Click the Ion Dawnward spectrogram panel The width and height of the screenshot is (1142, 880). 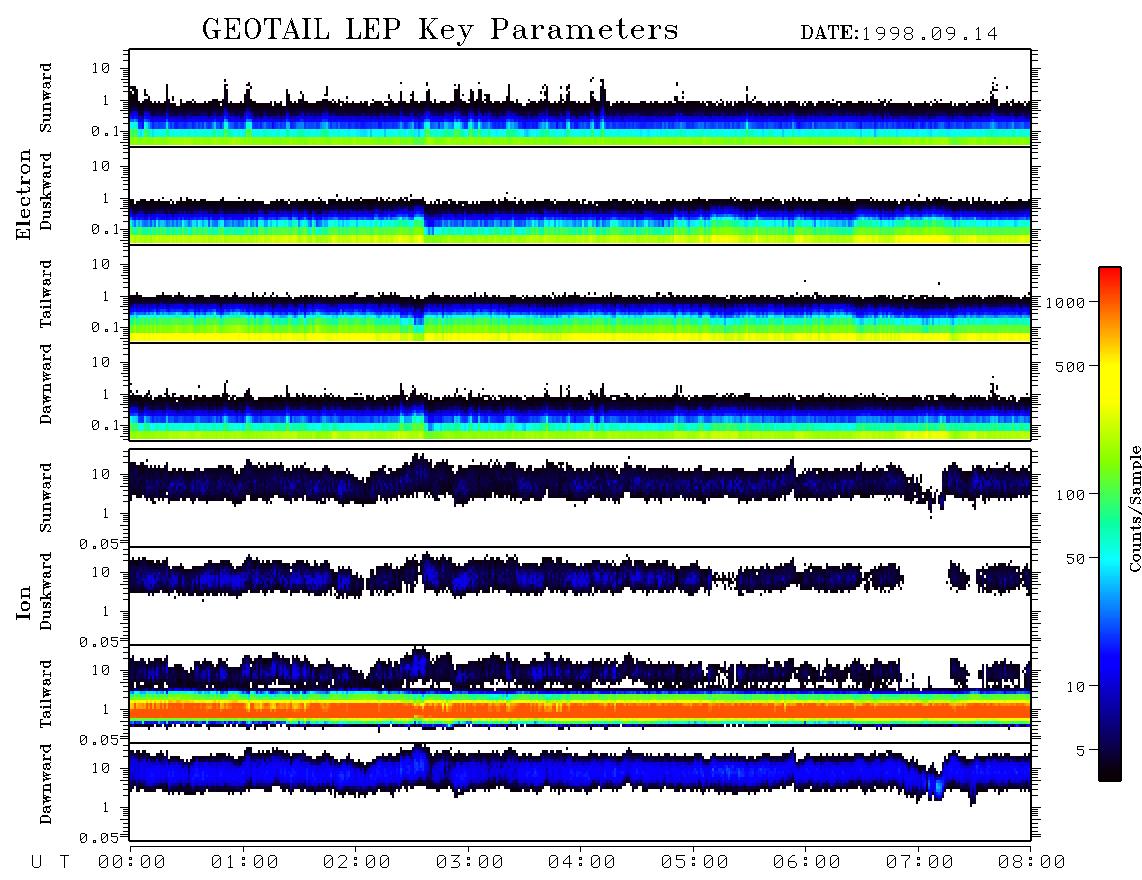580,792
